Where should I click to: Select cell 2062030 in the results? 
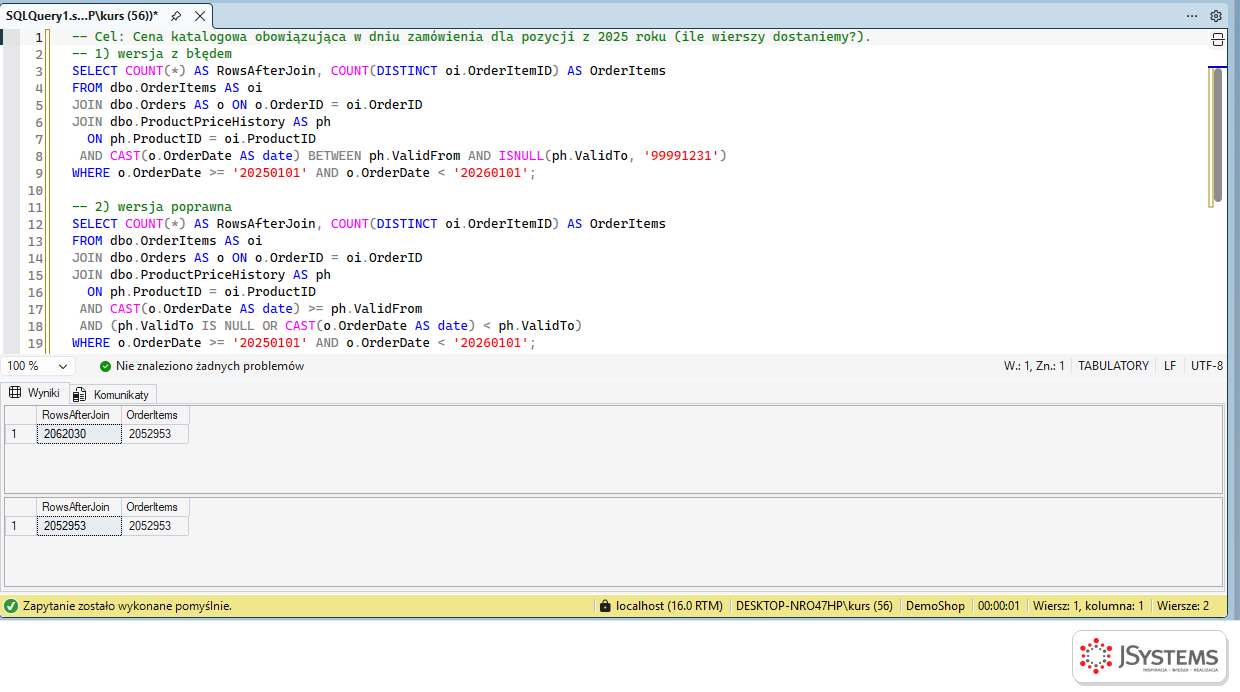(x=79, y=434)
